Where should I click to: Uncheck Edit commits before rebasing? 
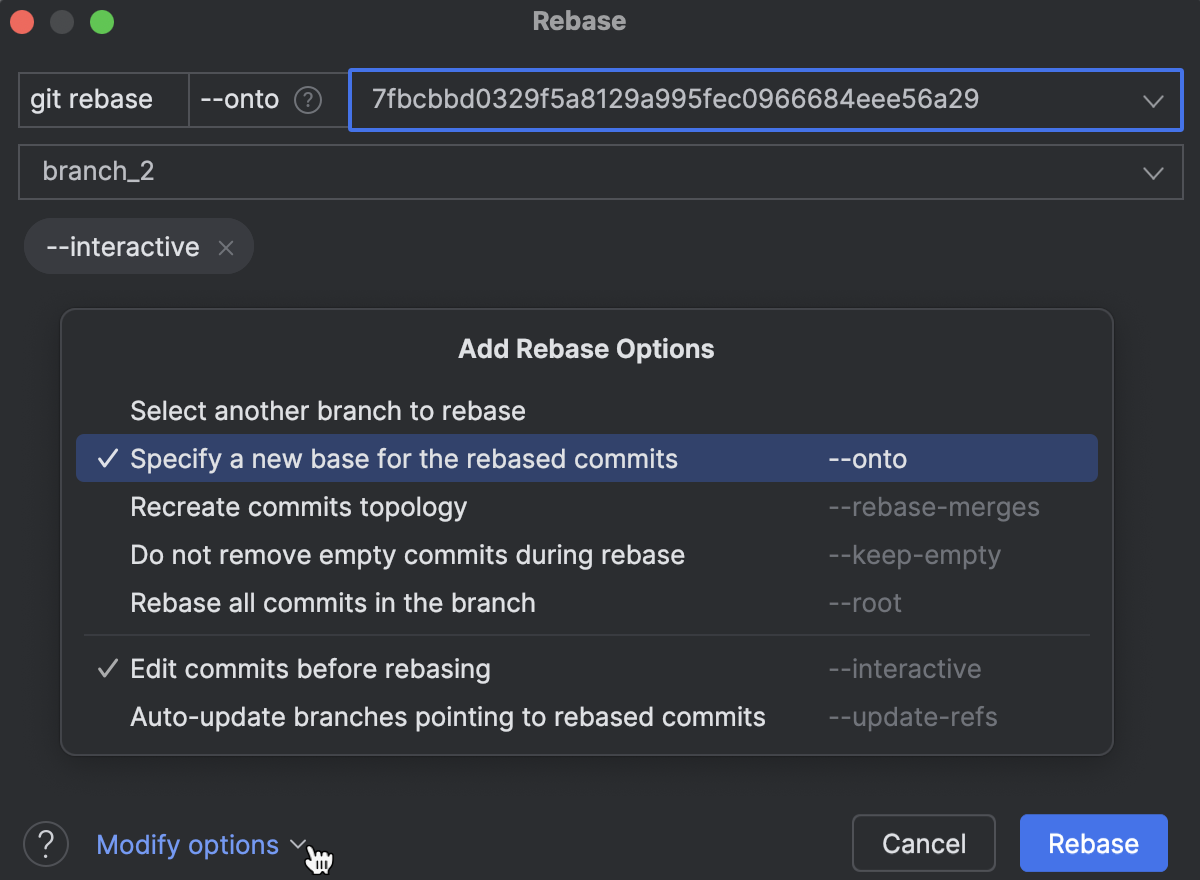pyautogui.click(x=310, y=669)
